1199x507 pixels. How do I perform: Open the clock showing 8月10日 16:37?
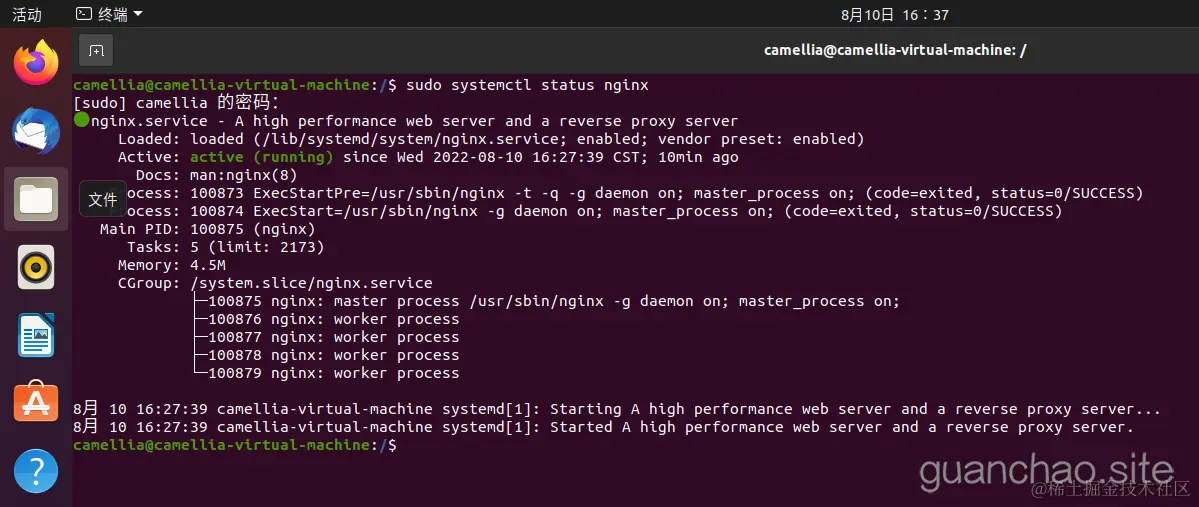[895, 15]
